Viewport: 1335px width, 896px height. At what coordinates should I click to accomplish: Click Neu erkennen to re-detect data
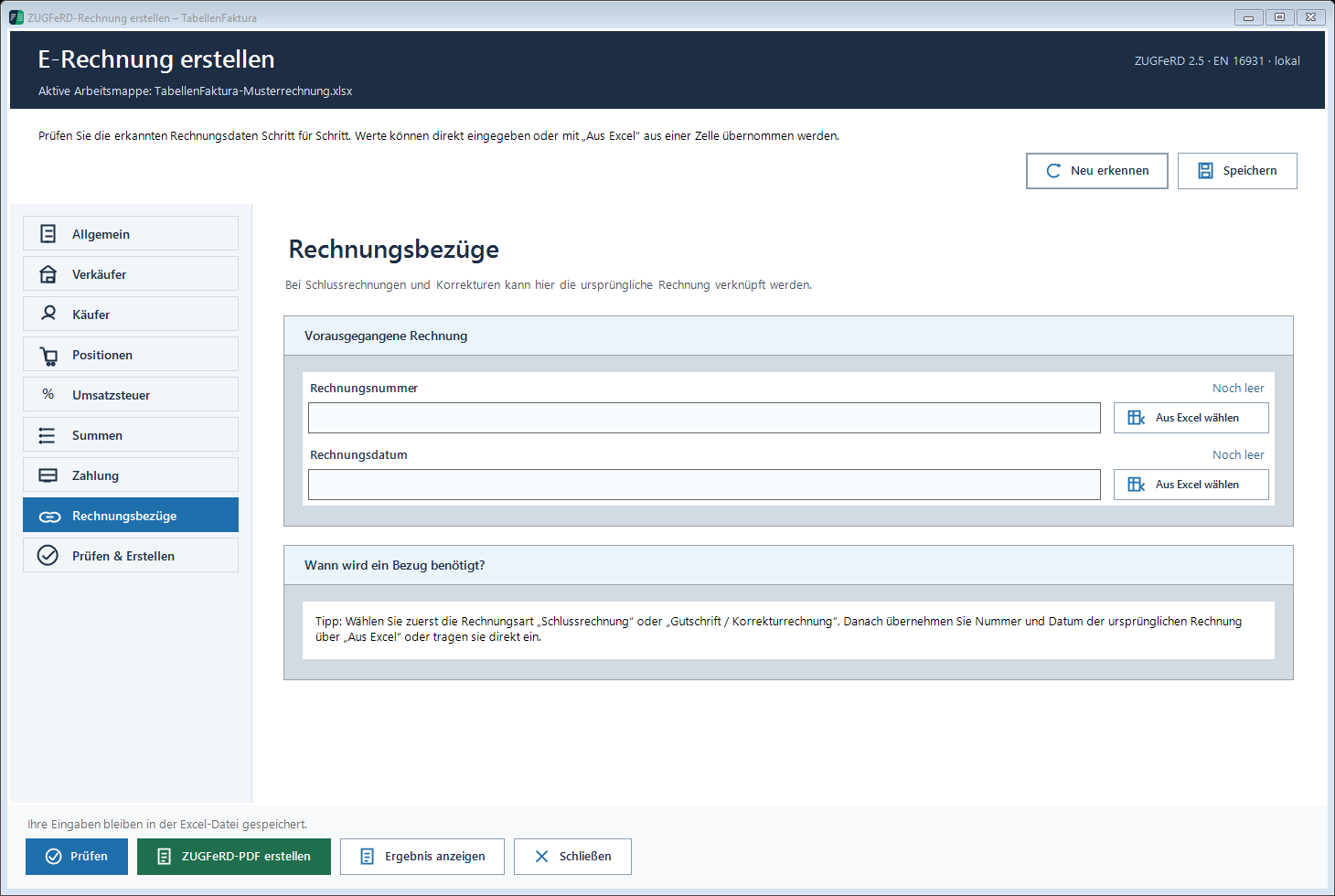[1097, 171]
